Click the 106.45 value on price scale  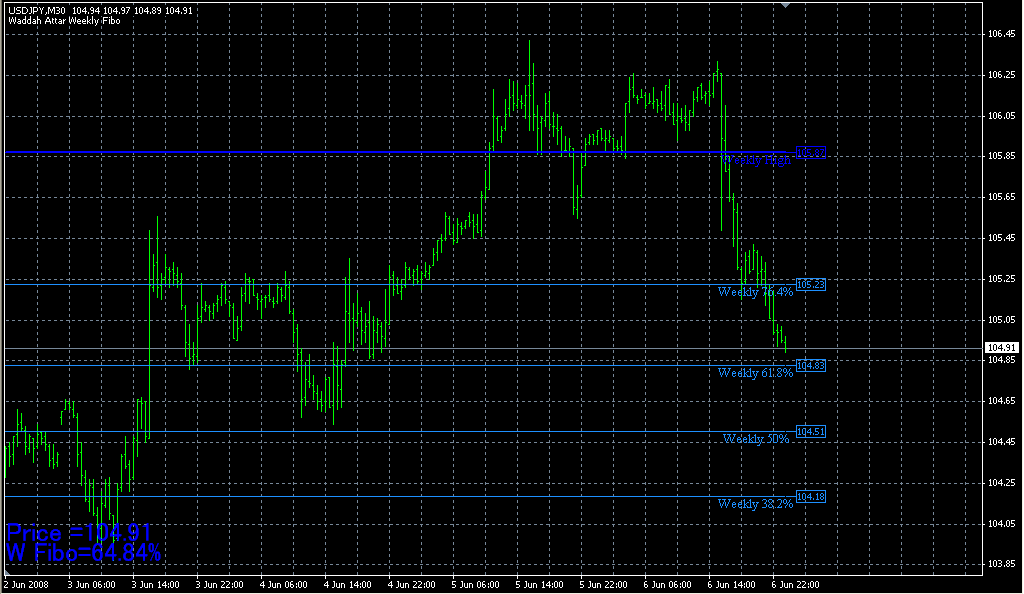click(1001, 34)
